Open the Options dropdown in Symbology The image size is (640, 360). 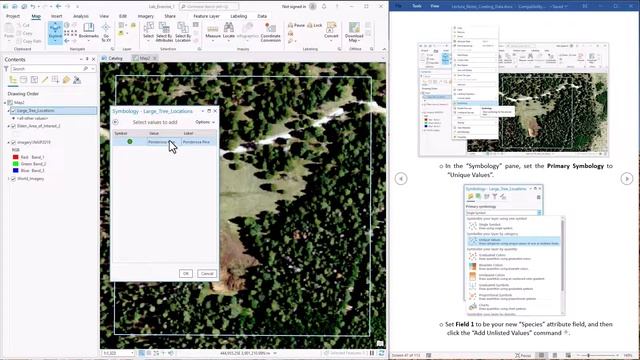pyautogui.click(x=205, y=122)
